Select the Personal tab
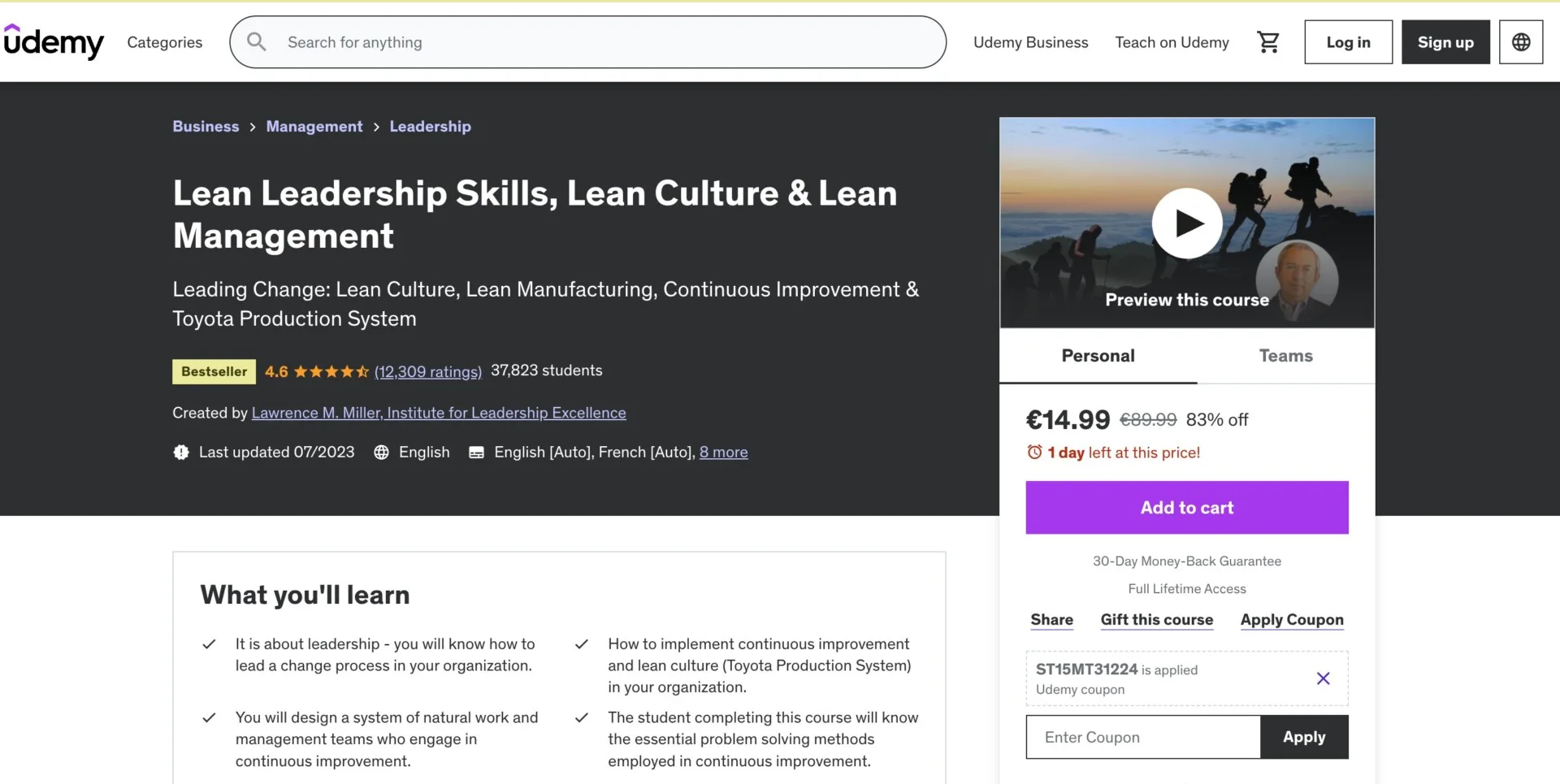Screen dimensions: 1560x784 click(x=1098, y=356)
